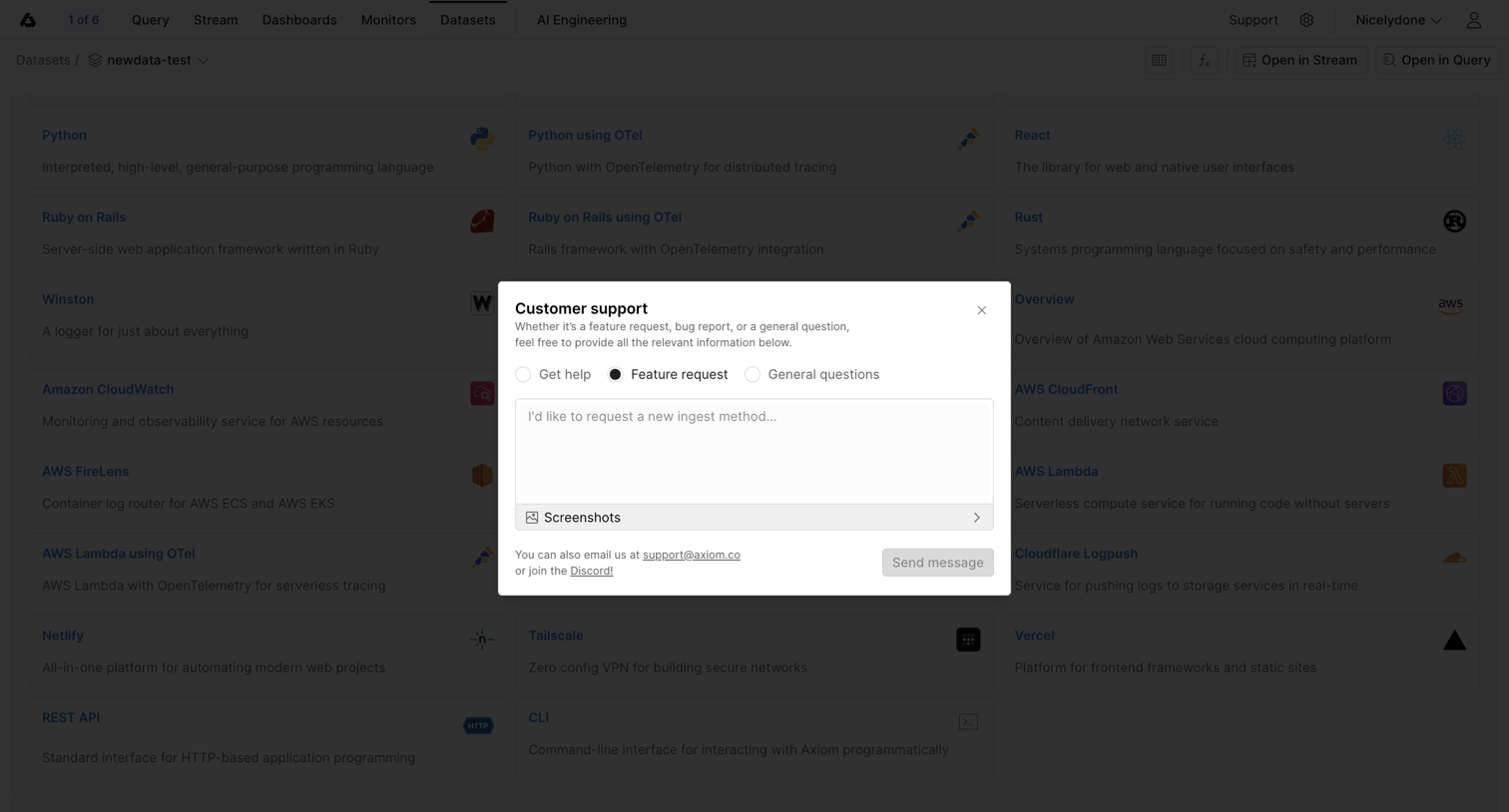Click the Vercel triangle icon
This screenshot has width=1509, height=812.
pyautogui.click(x=1454, y=639)
